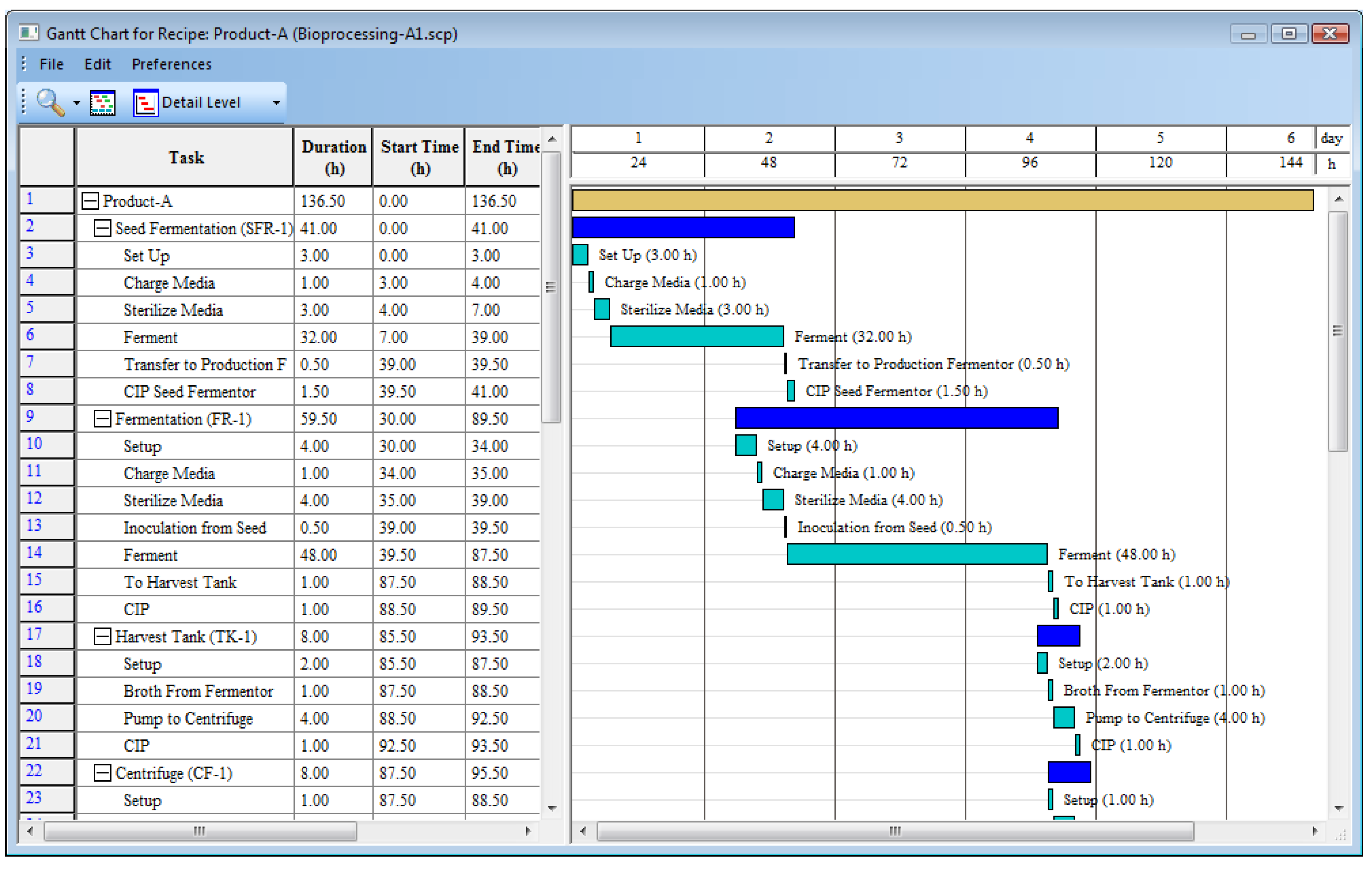This screenshot has height=870, width=1372.
Task: Open the File menu
Action: [51, 64]
